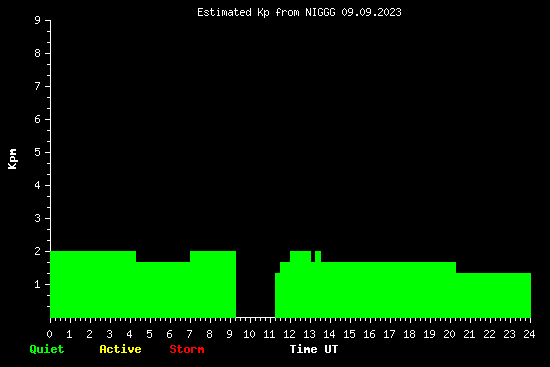Click the Time UT axis label

tap(314, 349)
